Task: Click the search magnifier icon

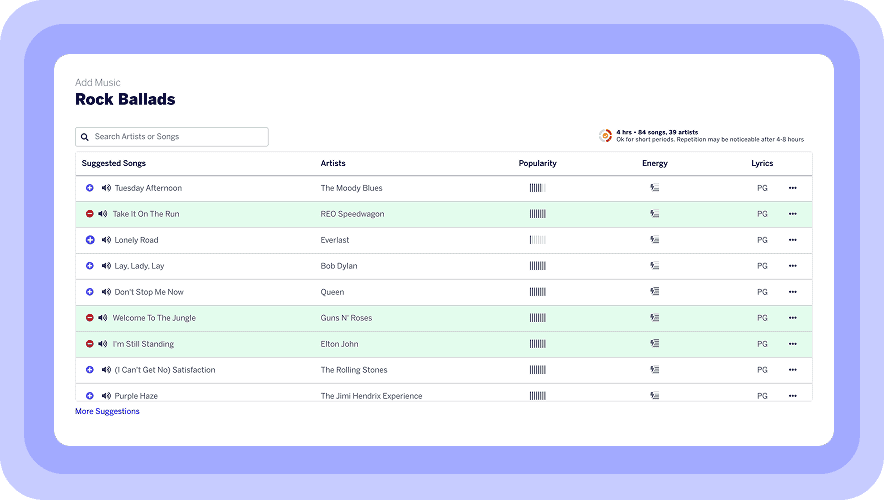Action: pyautogui.click(x=85, y=137)
